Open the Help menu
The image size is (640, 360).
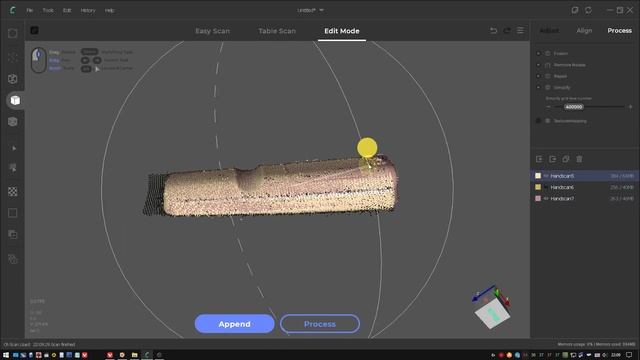(109, 10)
